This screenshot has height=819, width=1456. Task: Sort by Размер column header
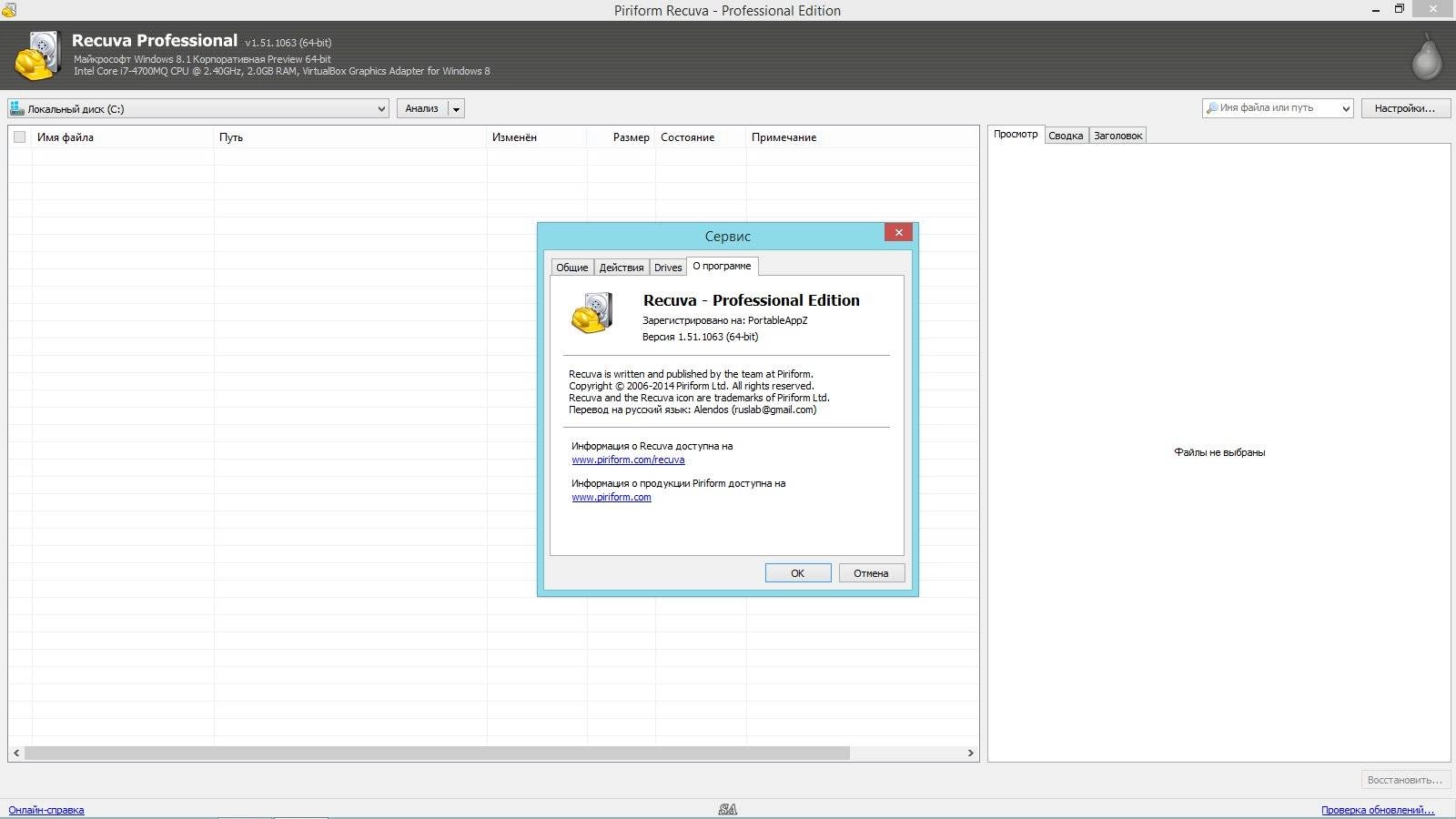(x=622, y=137)
